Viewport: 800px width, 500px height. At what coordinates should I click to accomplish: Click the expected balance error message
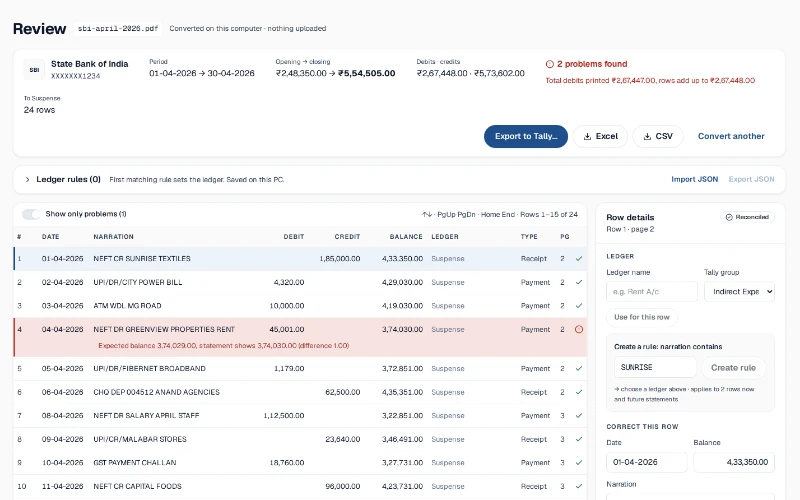point(223,346)
